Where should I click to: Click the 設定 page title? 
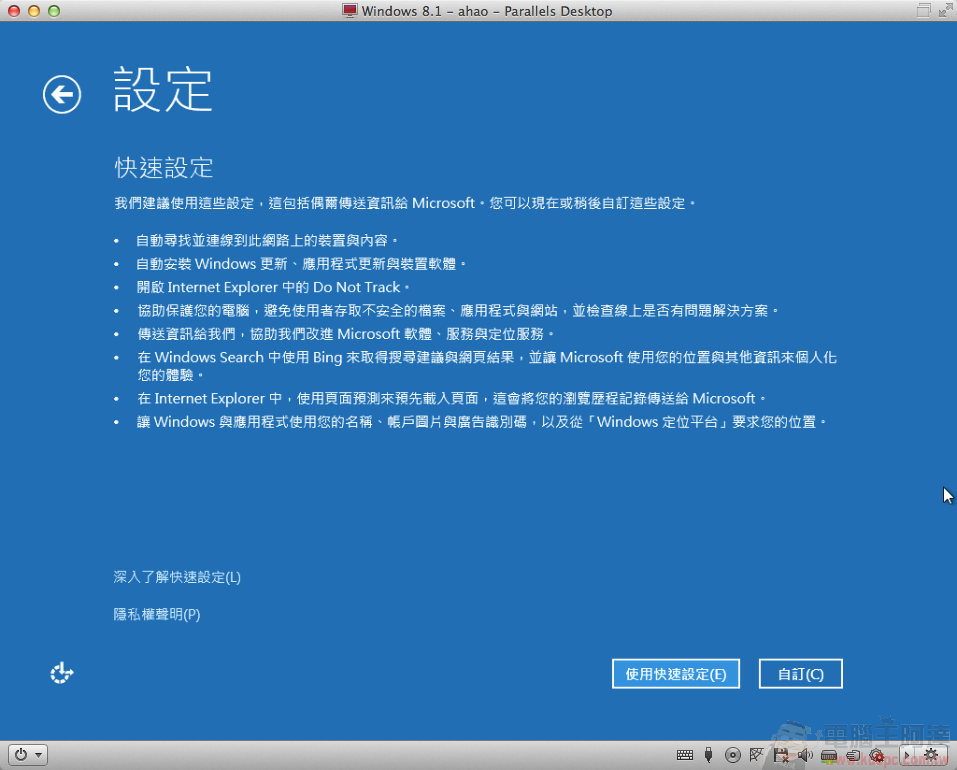(163, 90)
